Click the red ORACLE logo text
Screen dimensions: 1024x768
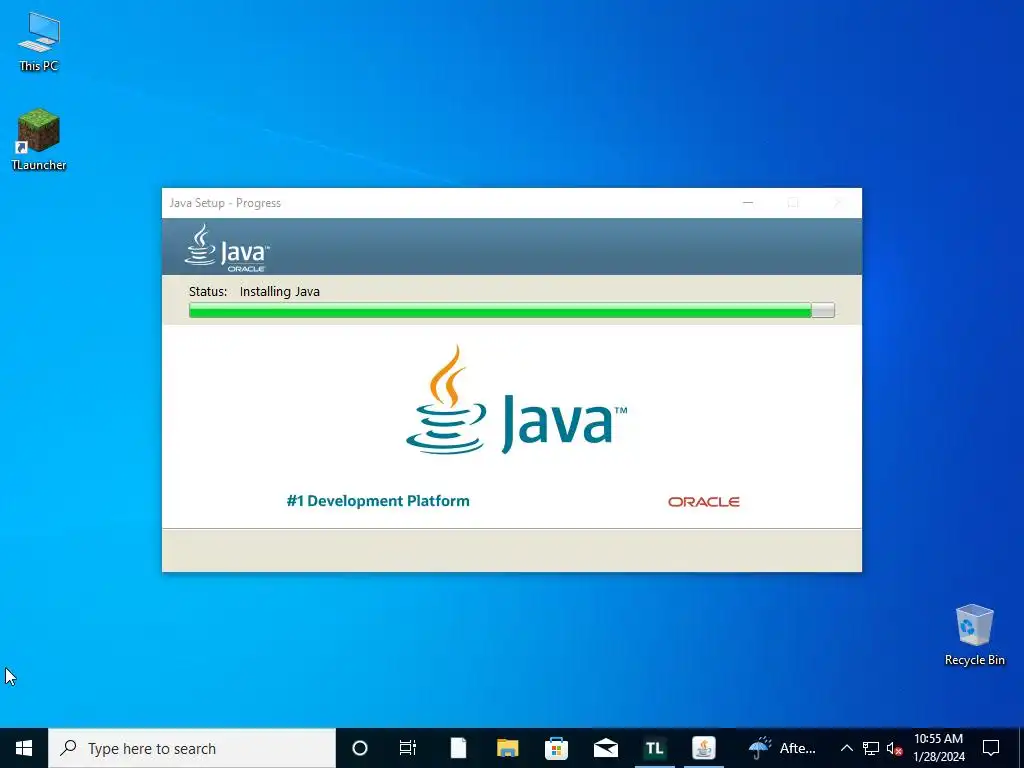[x=703, y=502]
